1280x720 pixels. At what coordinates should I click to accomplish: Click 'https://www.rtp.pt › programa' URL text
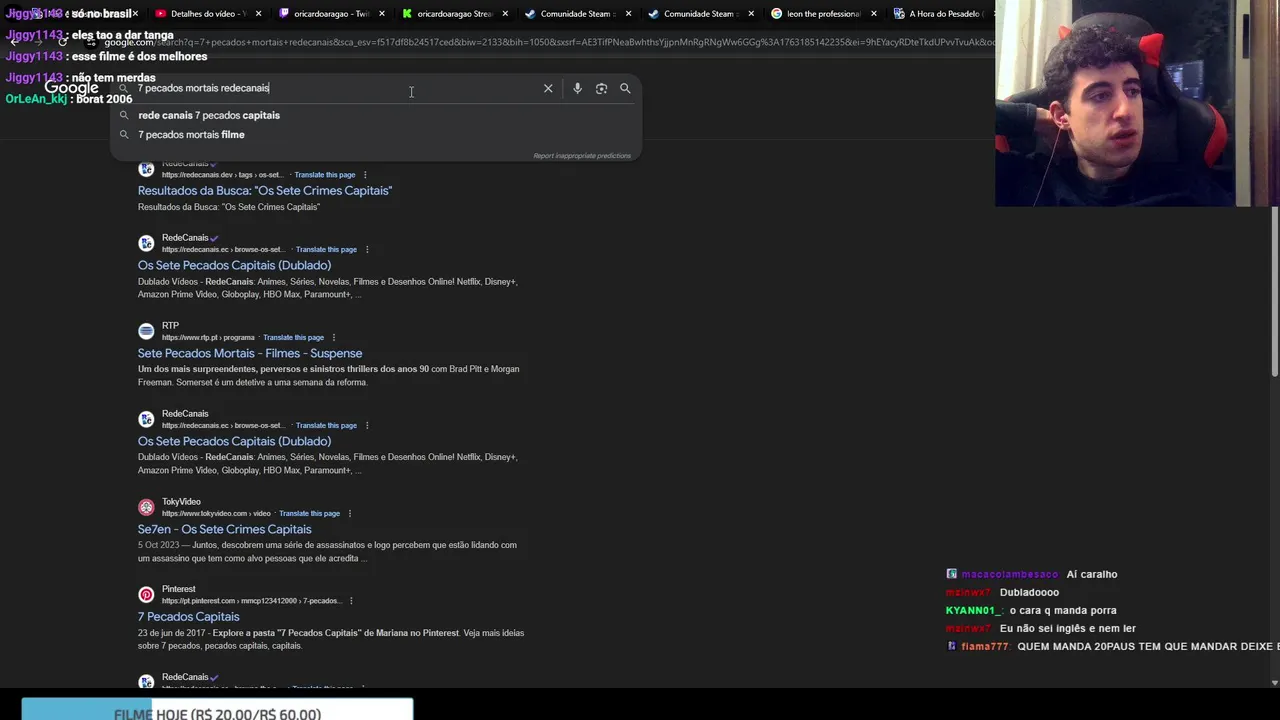click(208, 337)
